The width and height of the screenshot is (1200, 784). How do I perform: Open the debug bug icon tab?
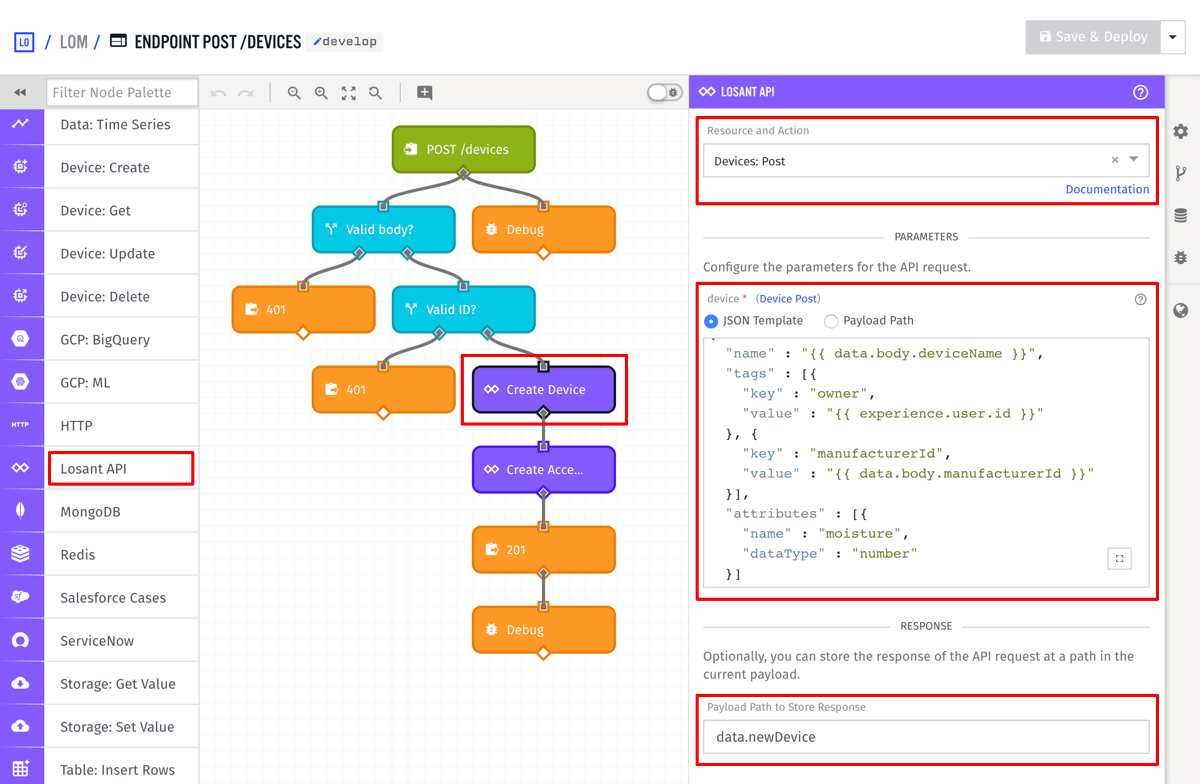(1181, 257)
